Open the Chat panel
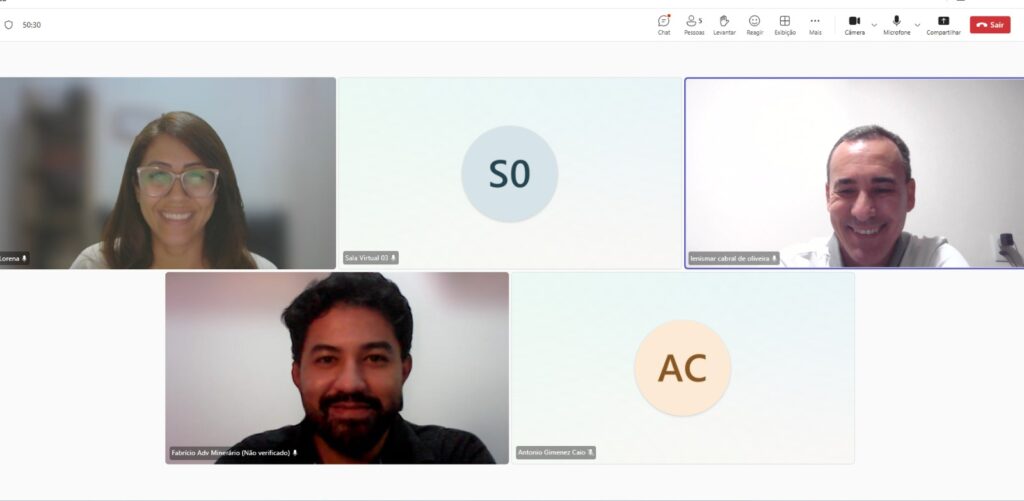The height and width of the screenshot is (501, 1024). click(664, 25)
